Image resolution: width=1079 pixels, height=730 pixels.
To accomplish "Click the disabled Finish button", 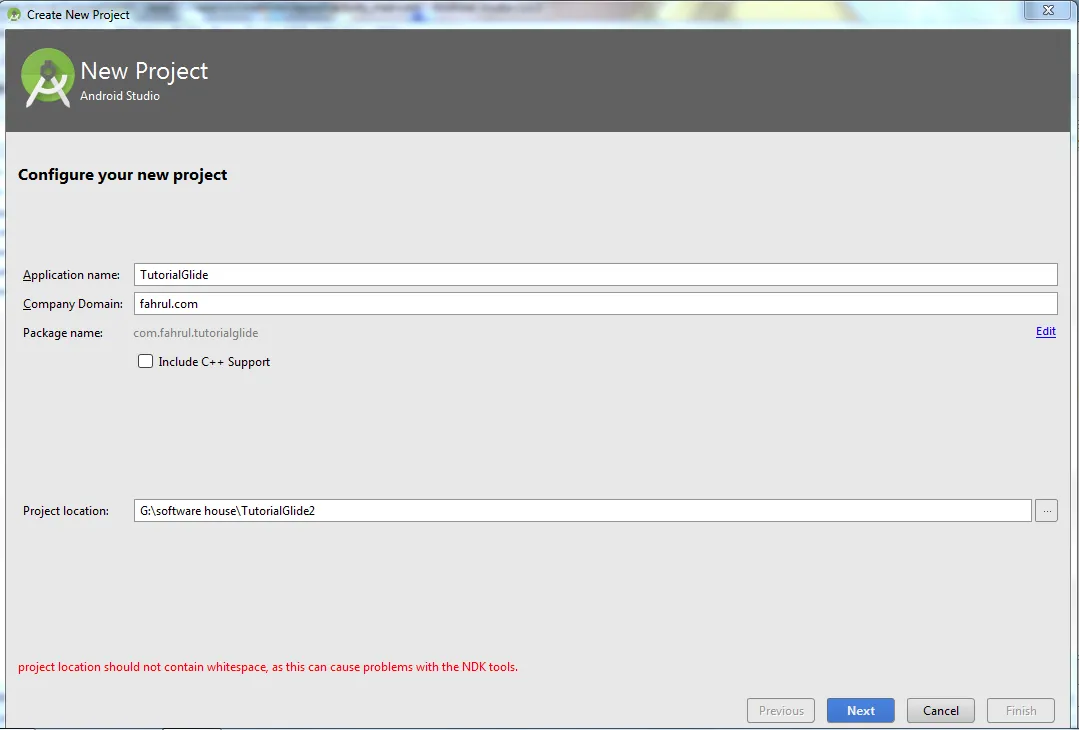I will click(1021, 711).
